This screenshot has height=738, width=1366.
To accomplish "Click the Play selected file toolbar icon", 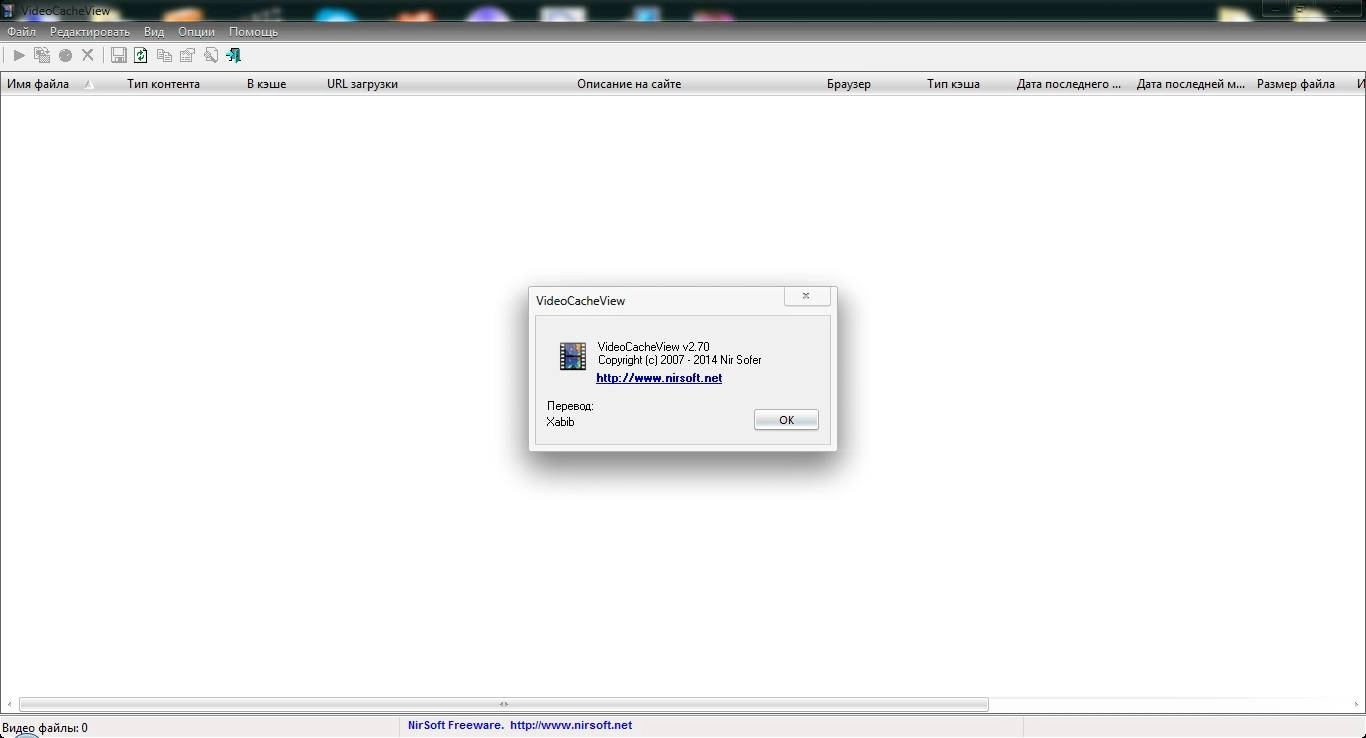I will tap(18, 56).
